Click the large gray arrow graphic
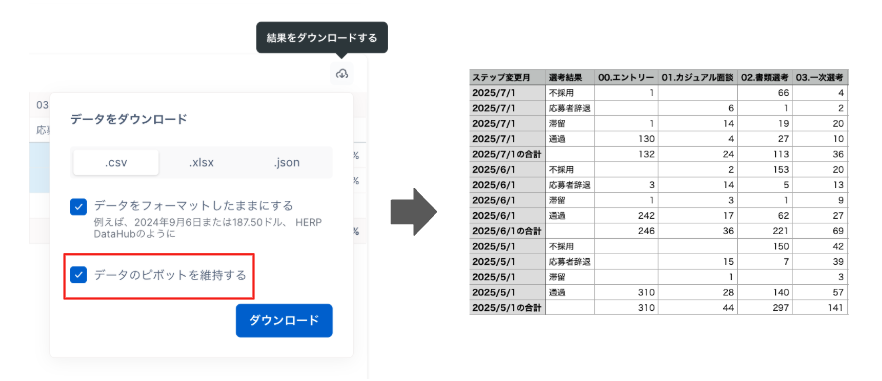 tap(413, 212)
